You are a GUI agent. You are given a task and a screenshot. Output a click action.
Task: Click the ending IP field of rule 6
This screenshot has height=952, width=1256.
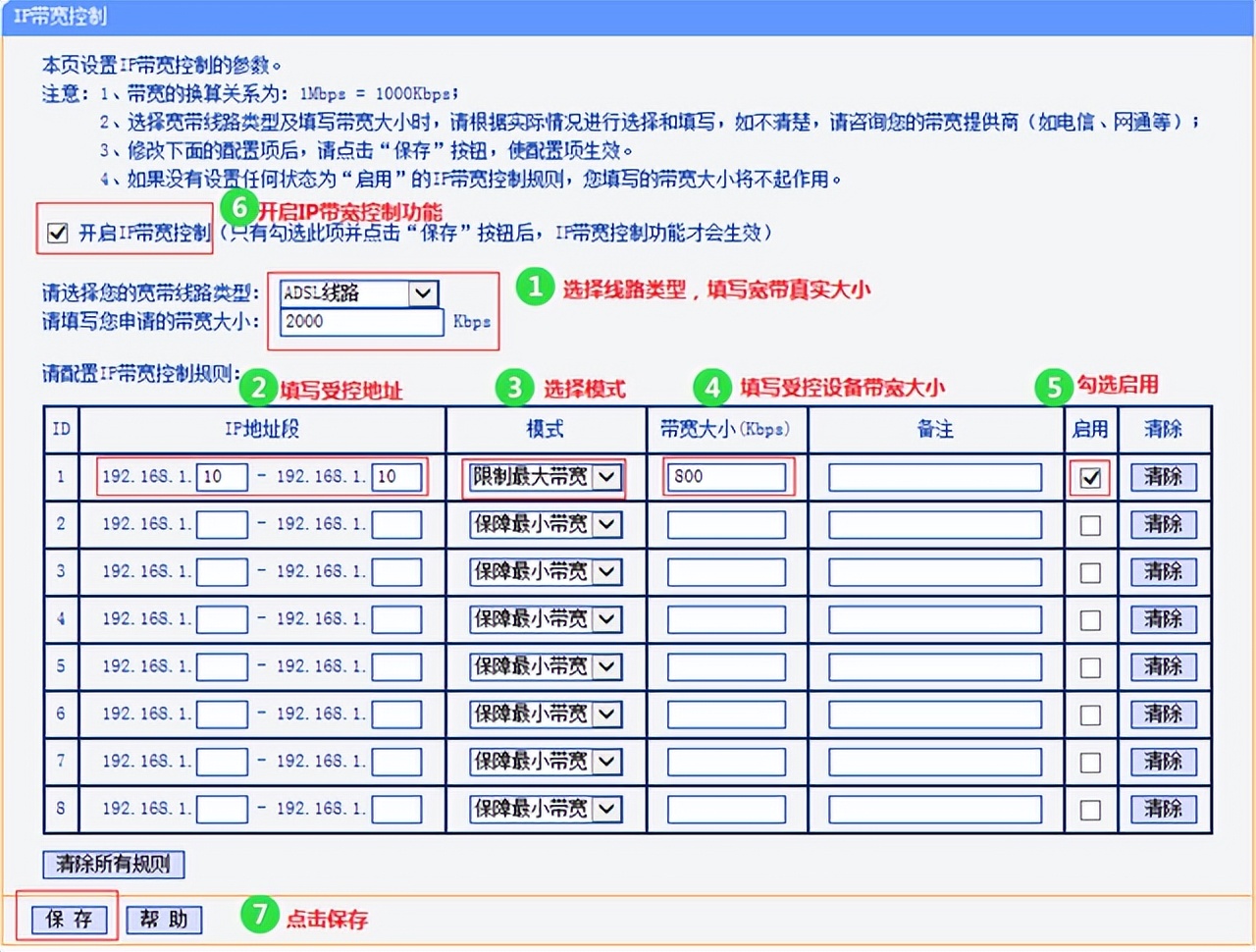click(397, 714)
